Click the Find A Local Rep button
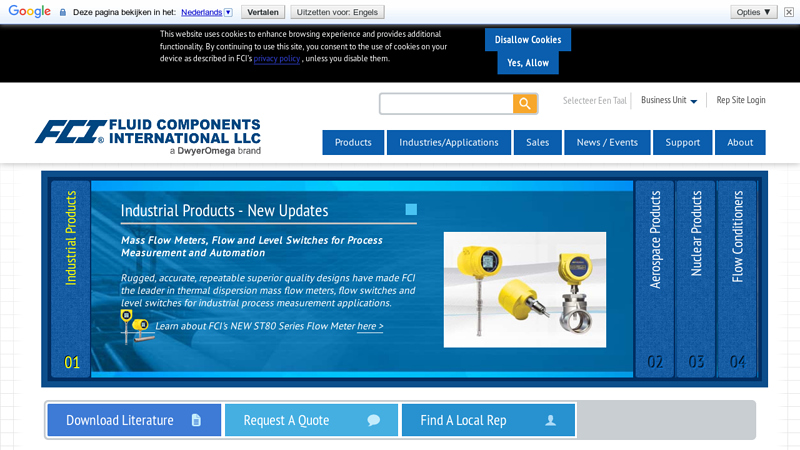This screenshot has height=450, width=800. (488, 420)
